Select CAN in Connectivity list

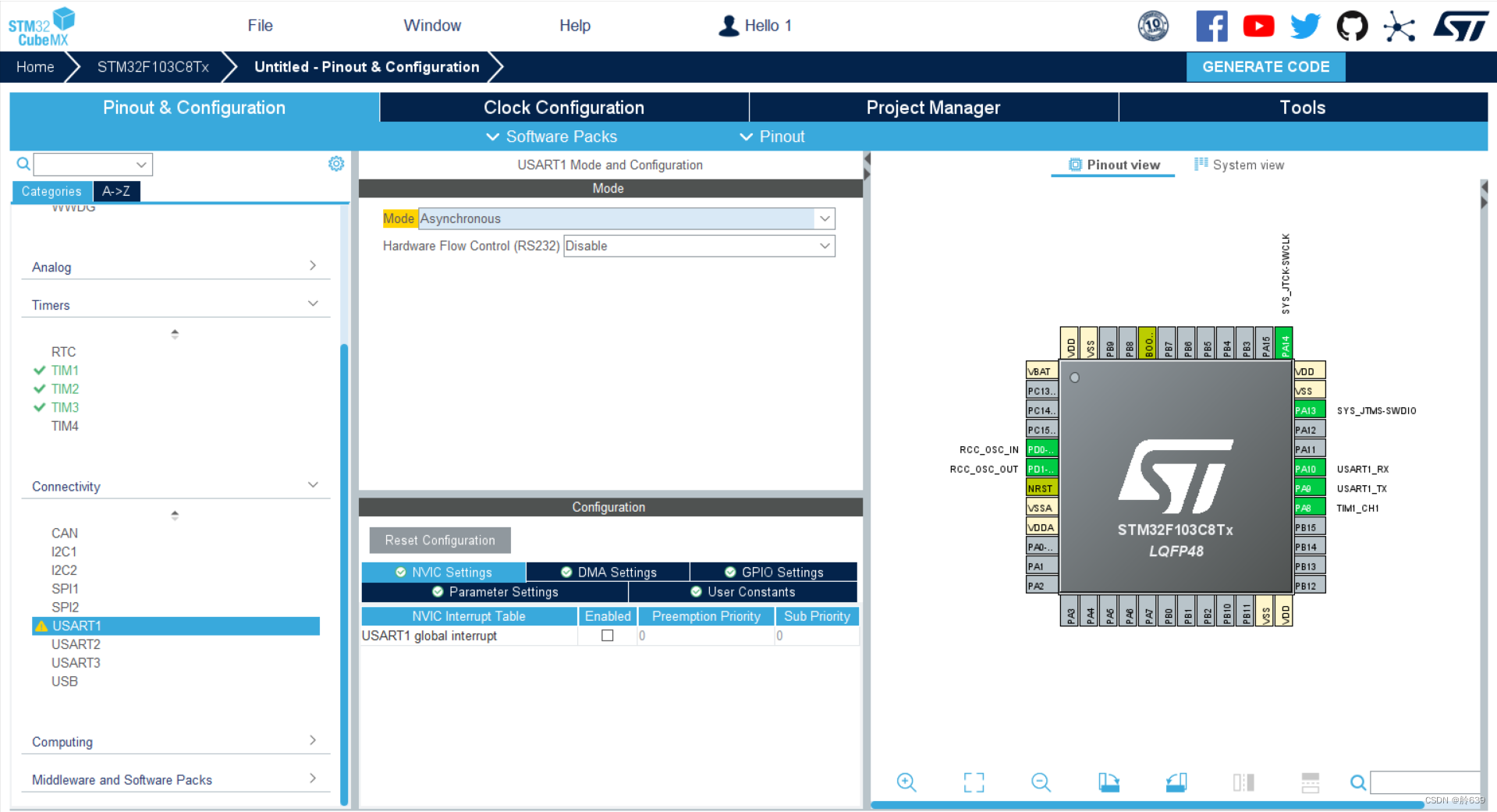(64, 534)
